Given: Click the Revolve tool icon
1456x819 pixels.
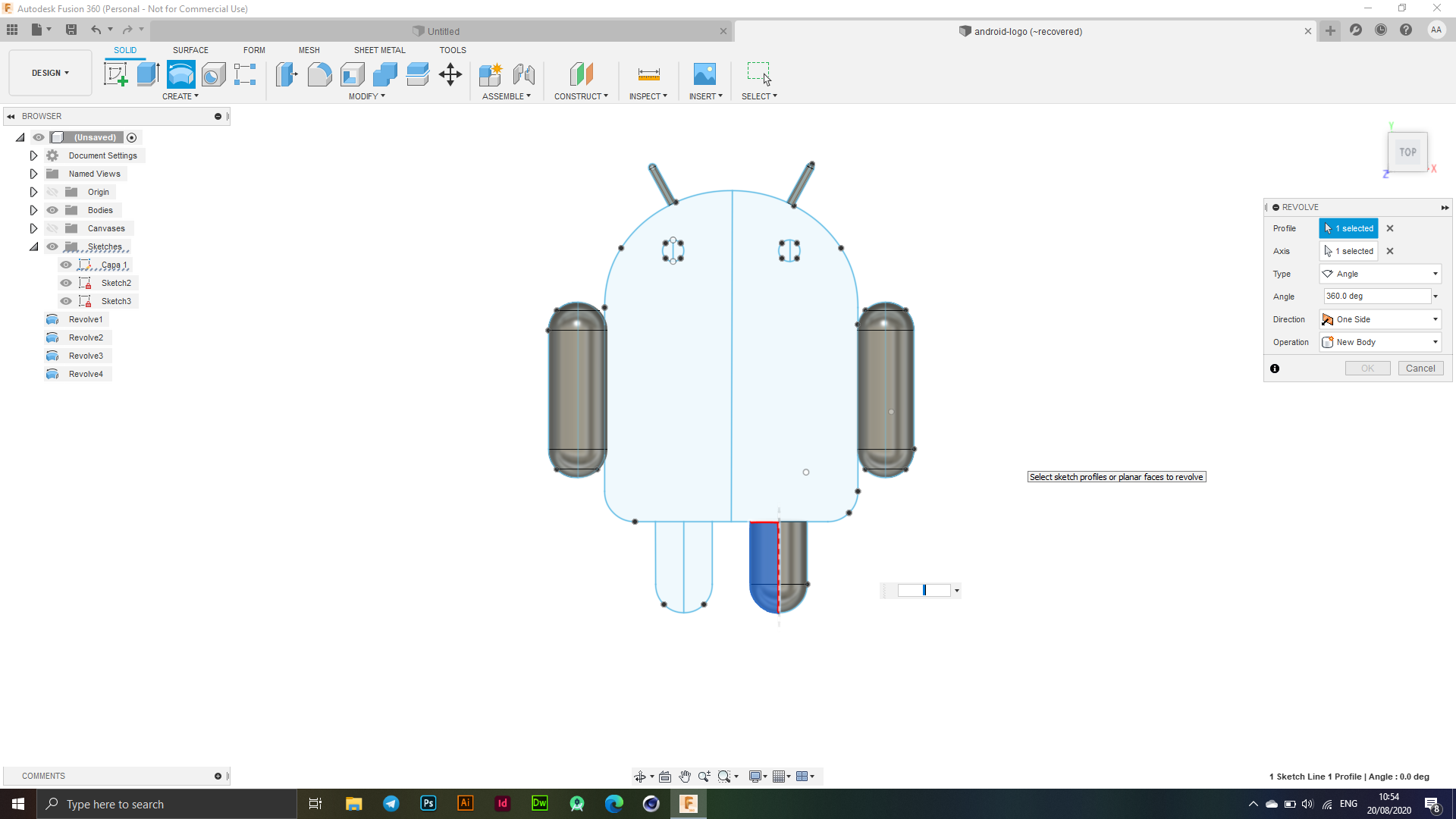Looking at the screenshot, I should pos(180,74).
